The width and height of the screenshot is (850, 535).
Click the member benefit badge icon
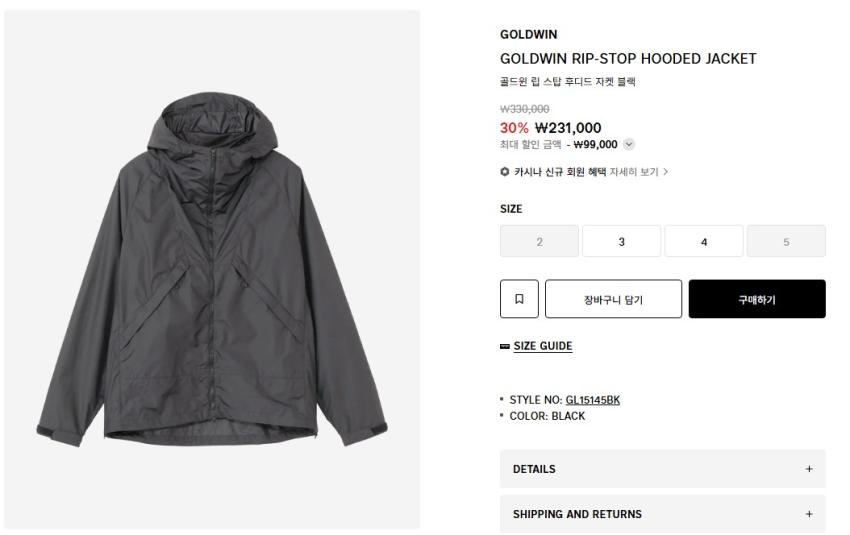tap(505, 171)
